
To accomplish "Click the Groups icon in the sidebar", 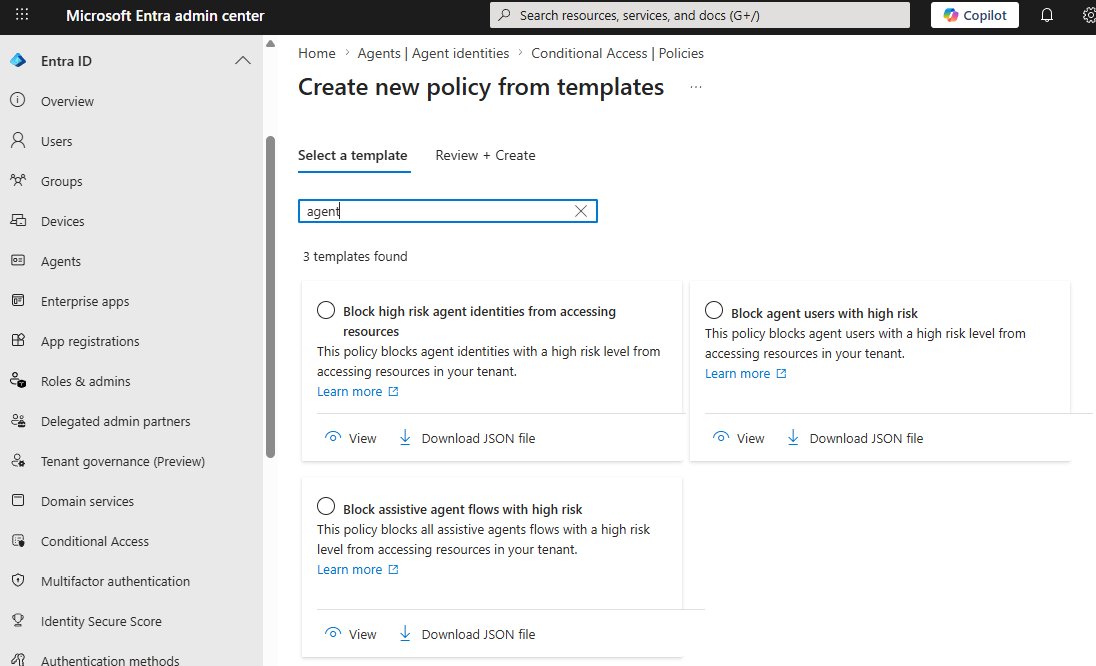I will pyautogui.click(x=18, y=180).
